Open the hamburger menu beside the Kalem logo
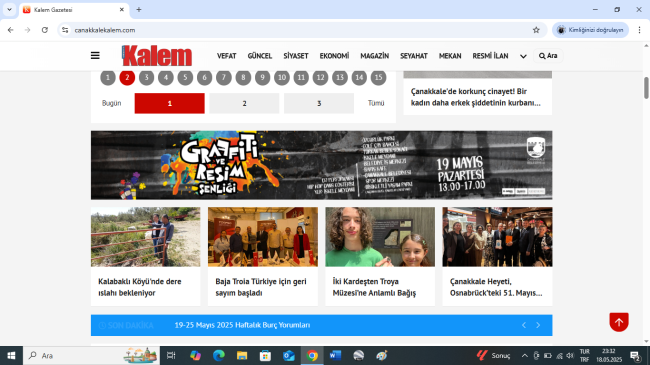Screen dimensions: 650x365 point(95,56)
